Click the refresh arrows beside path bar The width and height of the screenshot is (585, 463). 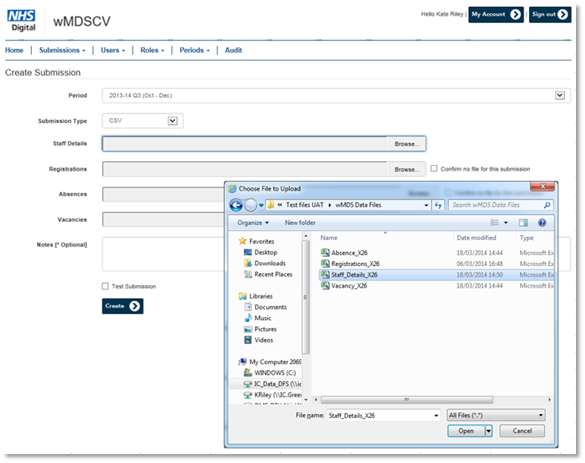click(438, 205)
